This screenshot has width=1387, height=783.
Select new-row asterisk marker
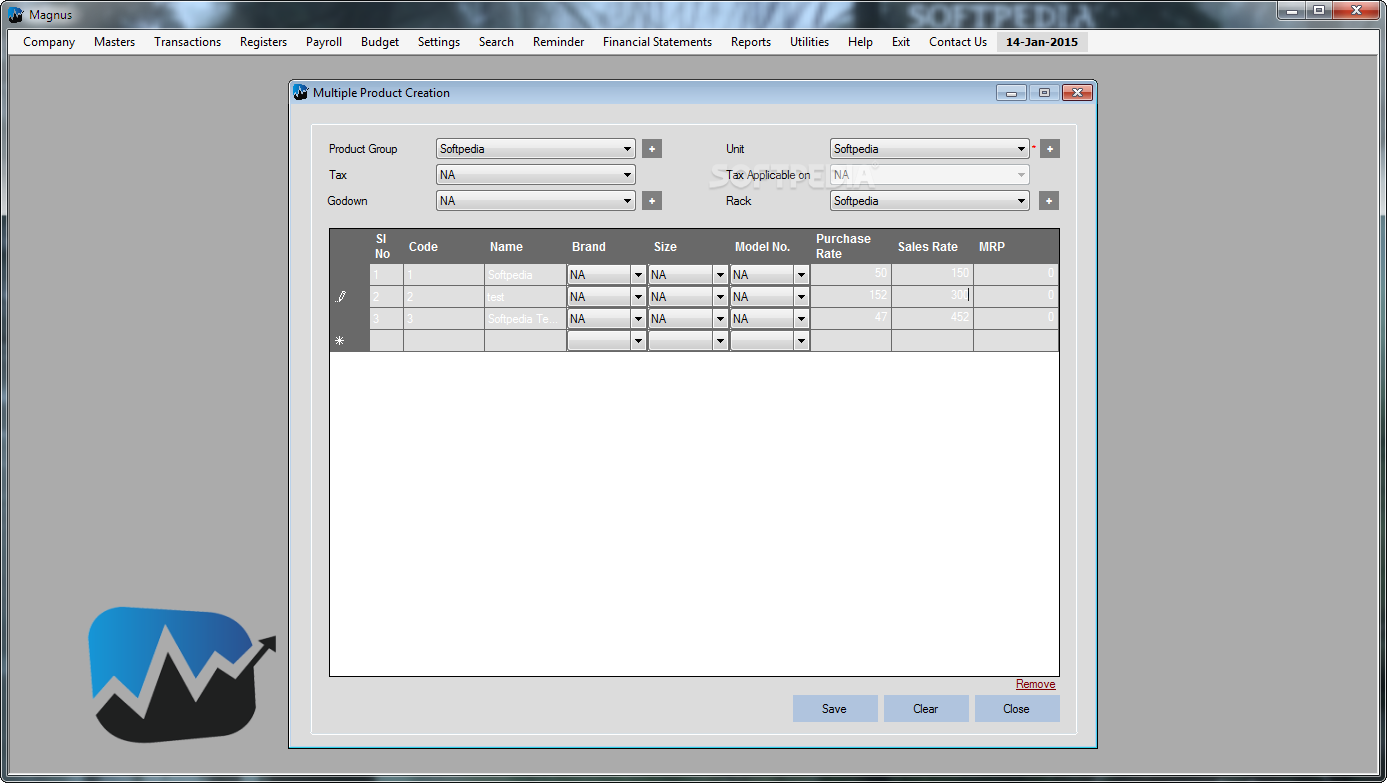340,341
